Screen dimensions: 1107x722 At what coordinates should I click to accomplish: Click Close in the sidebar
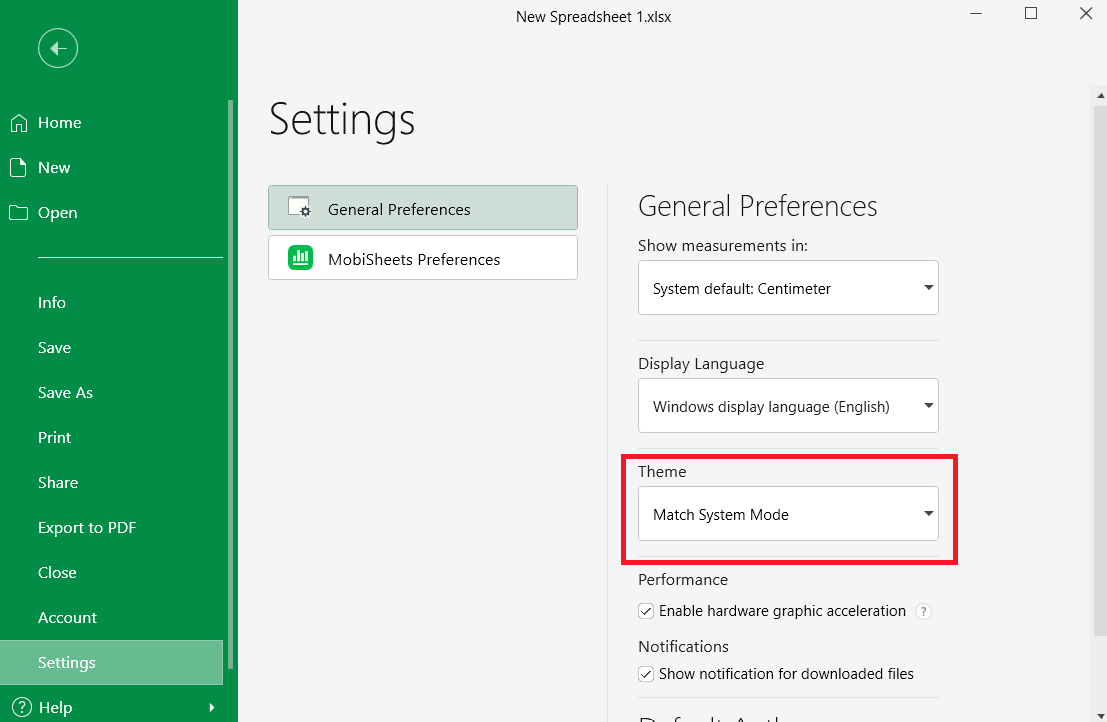pyautogui.click(x=57, y=572)
